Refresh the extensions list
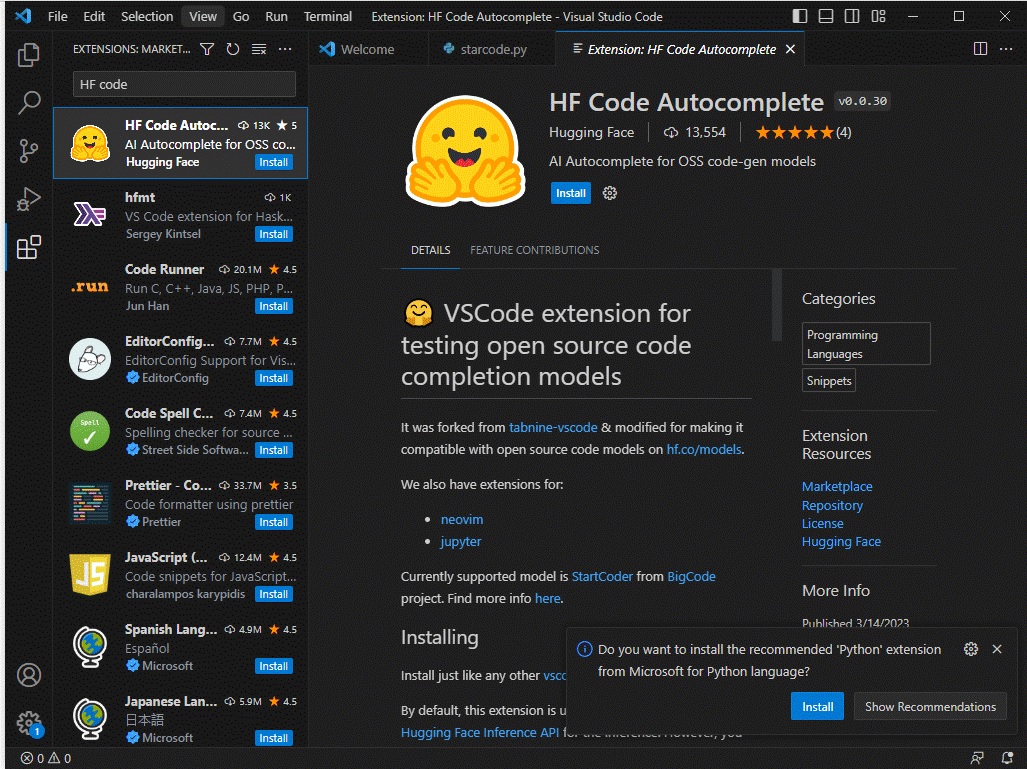1027x769 pixels. (x=233, y=49)
